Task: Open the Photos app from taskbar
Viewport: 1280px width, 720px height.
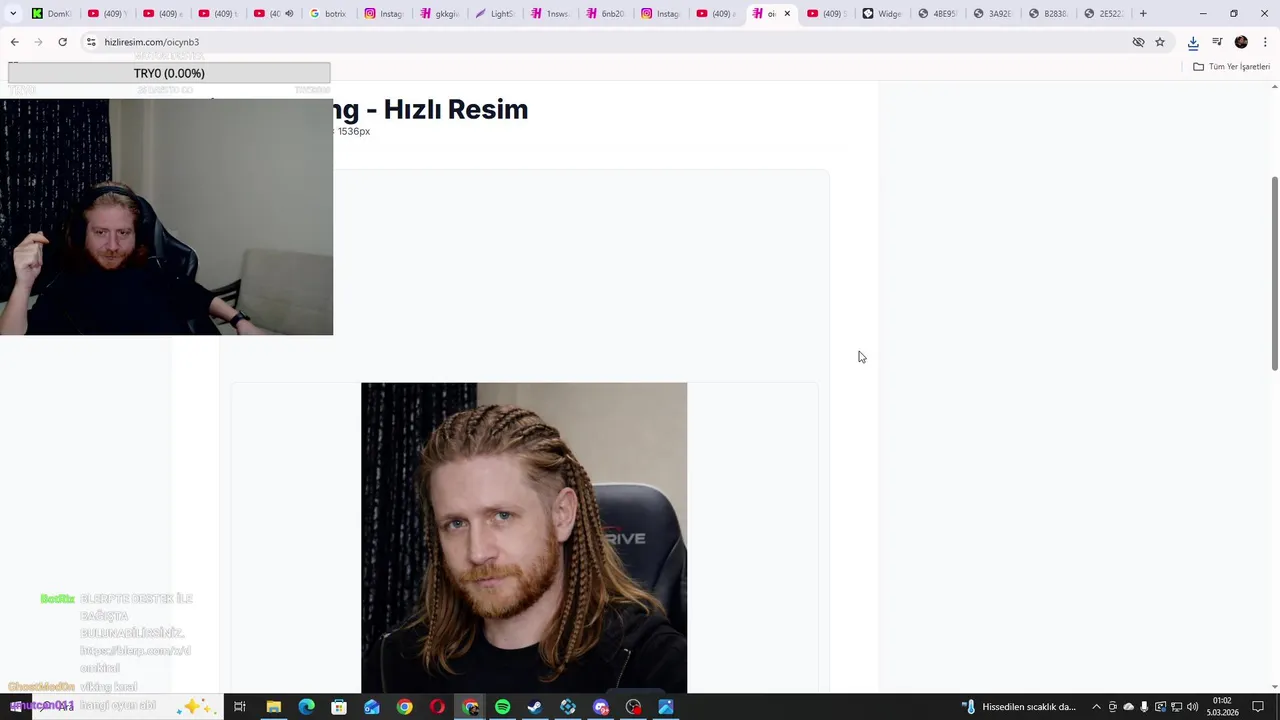Action: [x=666, y=707]
